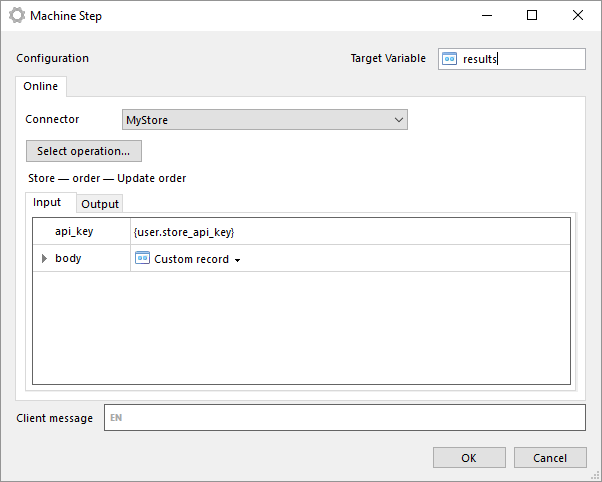Select the api_key row label

click(74, 231)
